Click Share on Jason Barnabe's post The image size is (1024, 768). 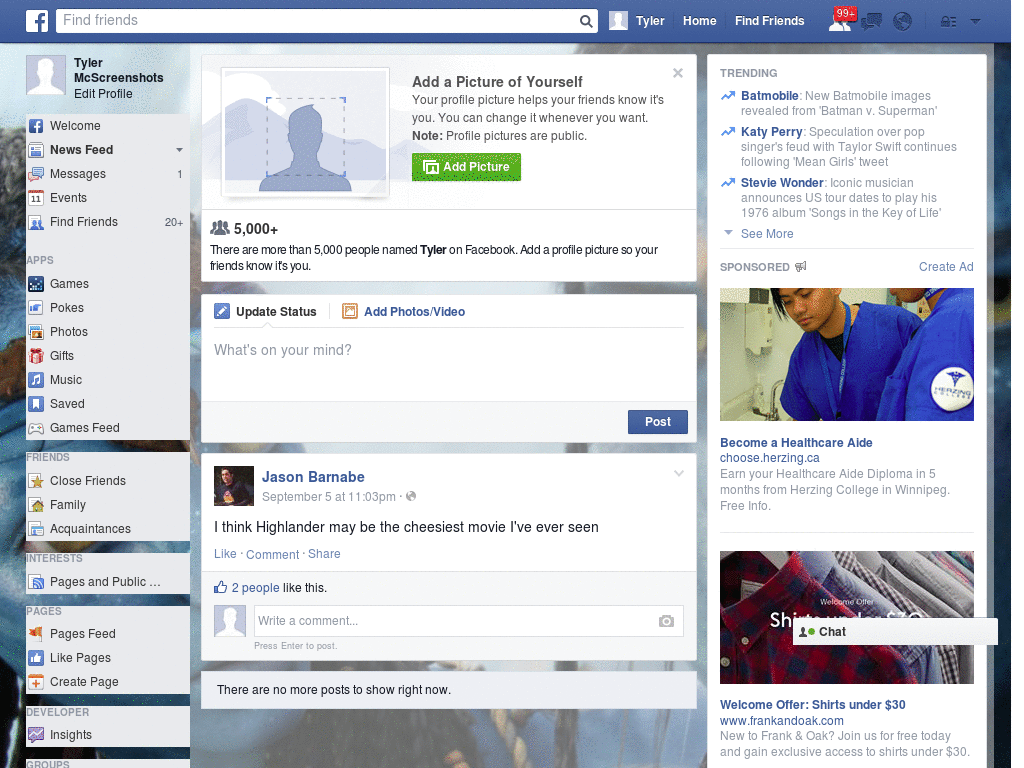[324, 554]
